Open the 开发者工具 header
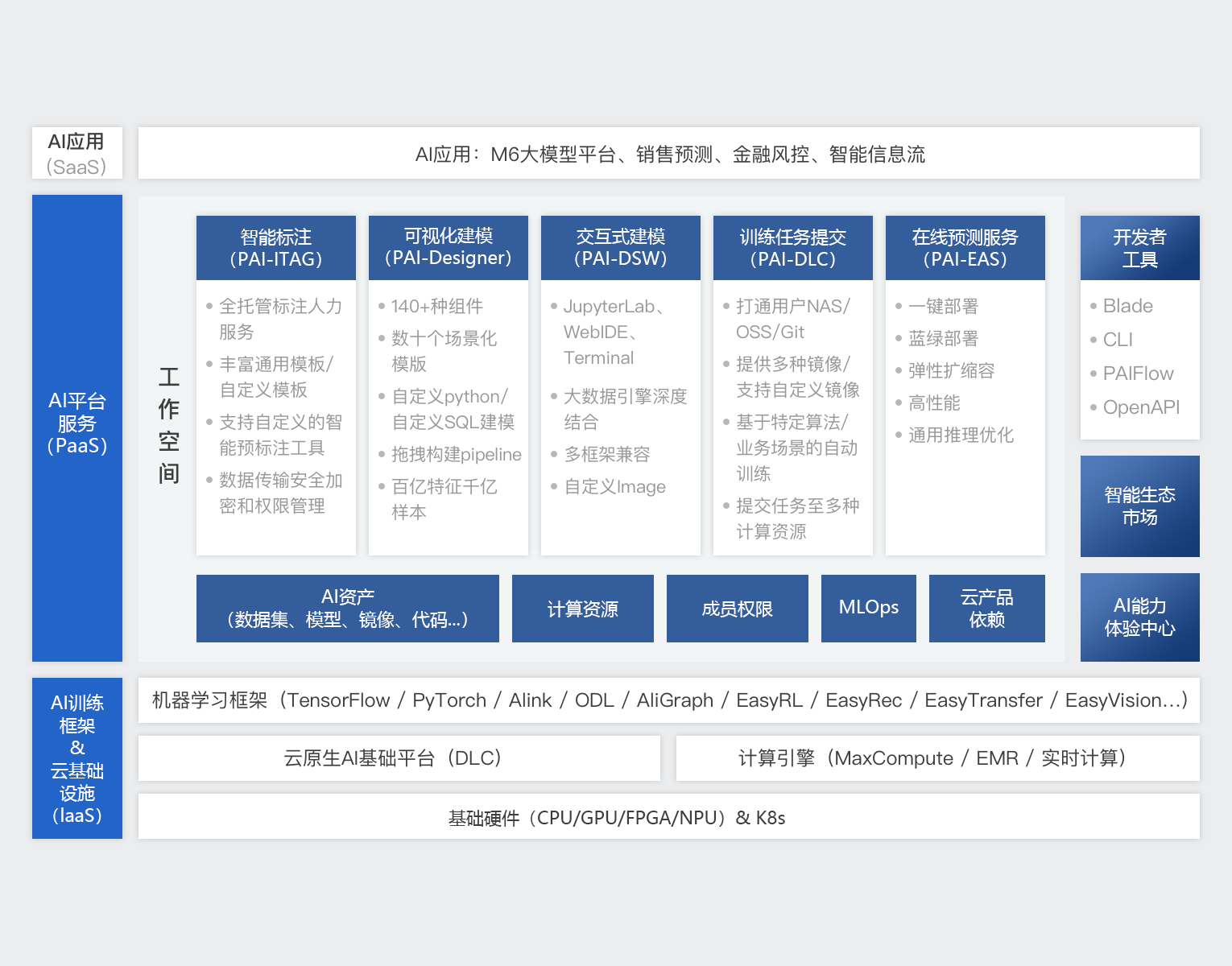Screen dimensions: 1232x966 (x=1140, y=248)
